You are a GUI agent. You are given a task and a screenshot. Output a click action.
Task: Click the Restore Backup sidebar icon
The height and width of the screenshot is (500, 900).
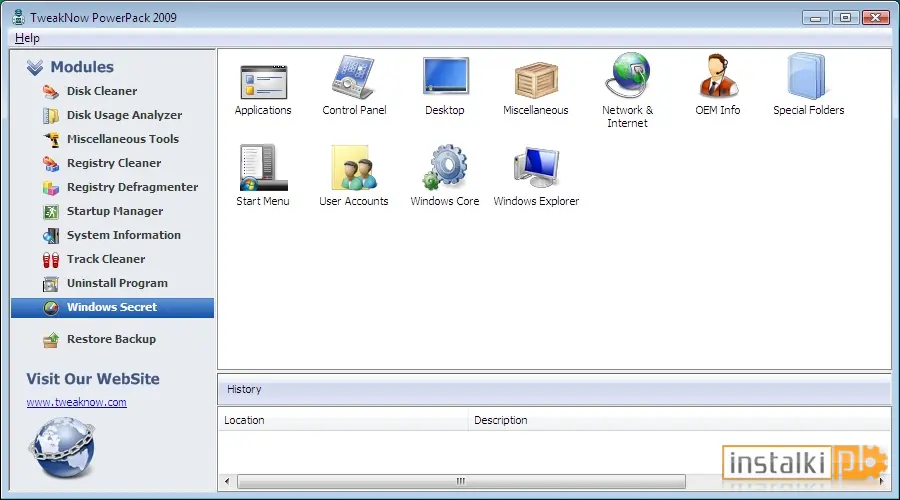tap(51, 340)
